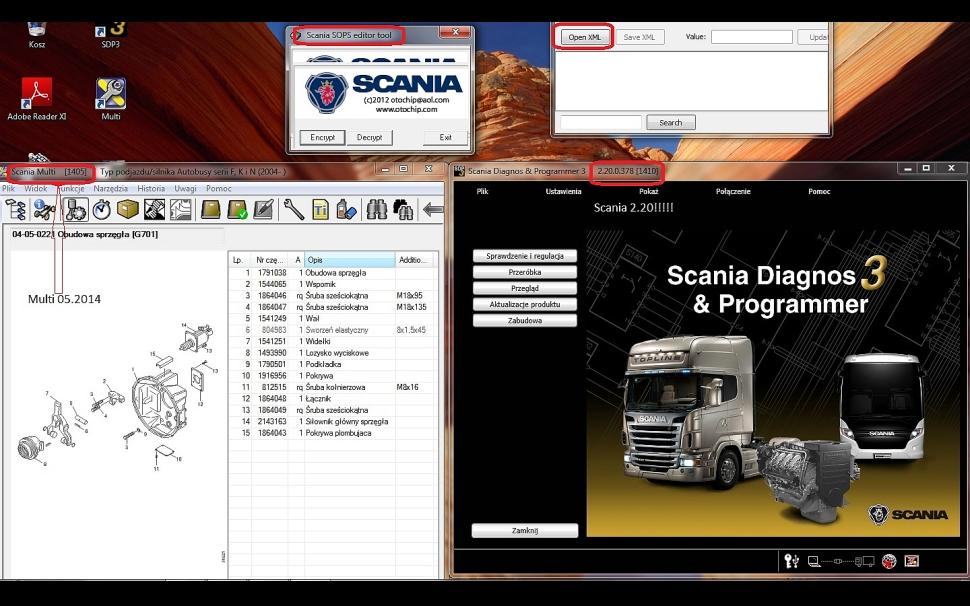970x606 pixels.
Task: Open the Kosz recycle bin icon
Action: click(x=36, y=35)
